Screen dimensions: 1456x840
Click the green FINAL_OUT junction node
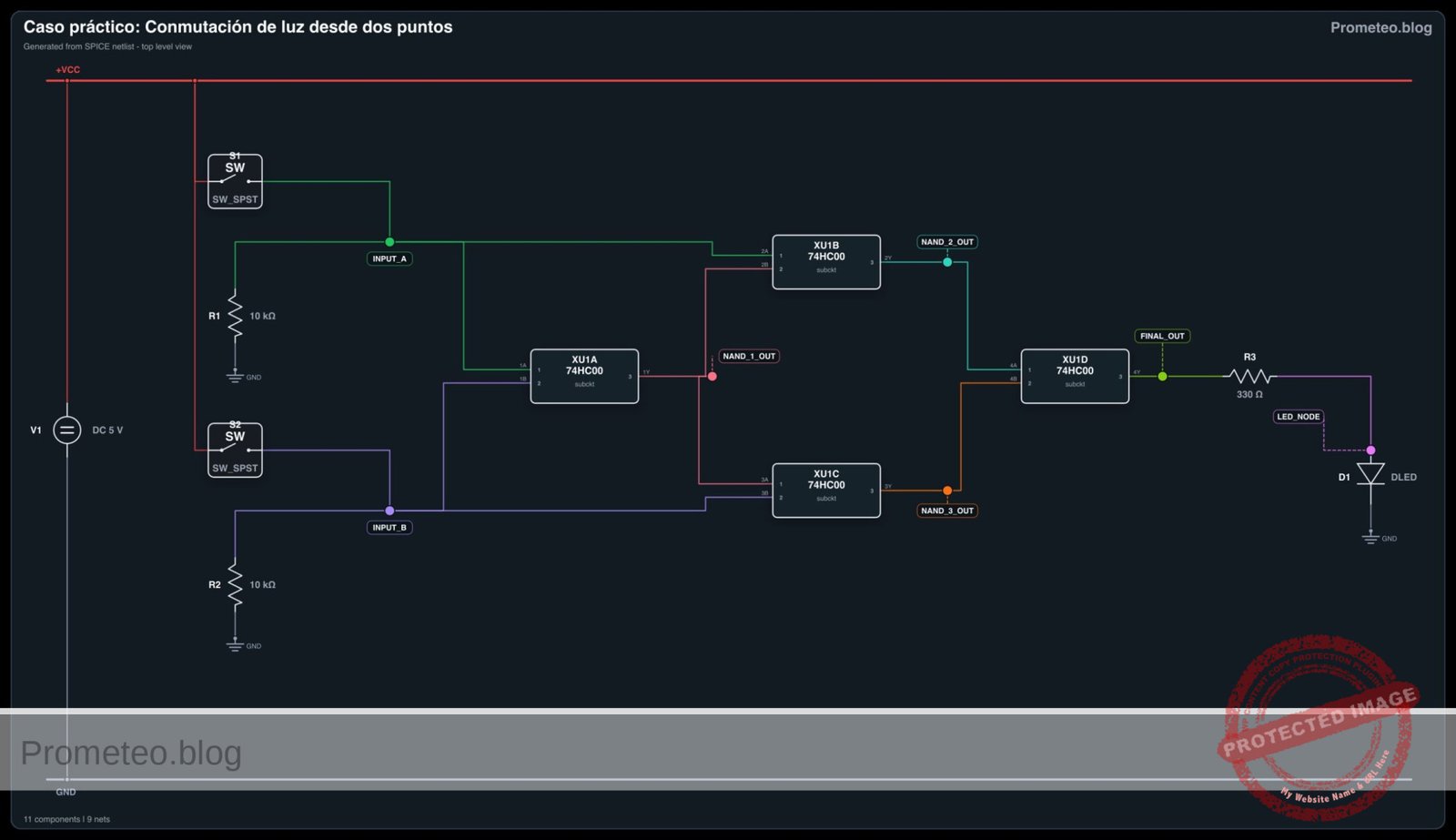pyautogui.click(x=1162, y=376)
